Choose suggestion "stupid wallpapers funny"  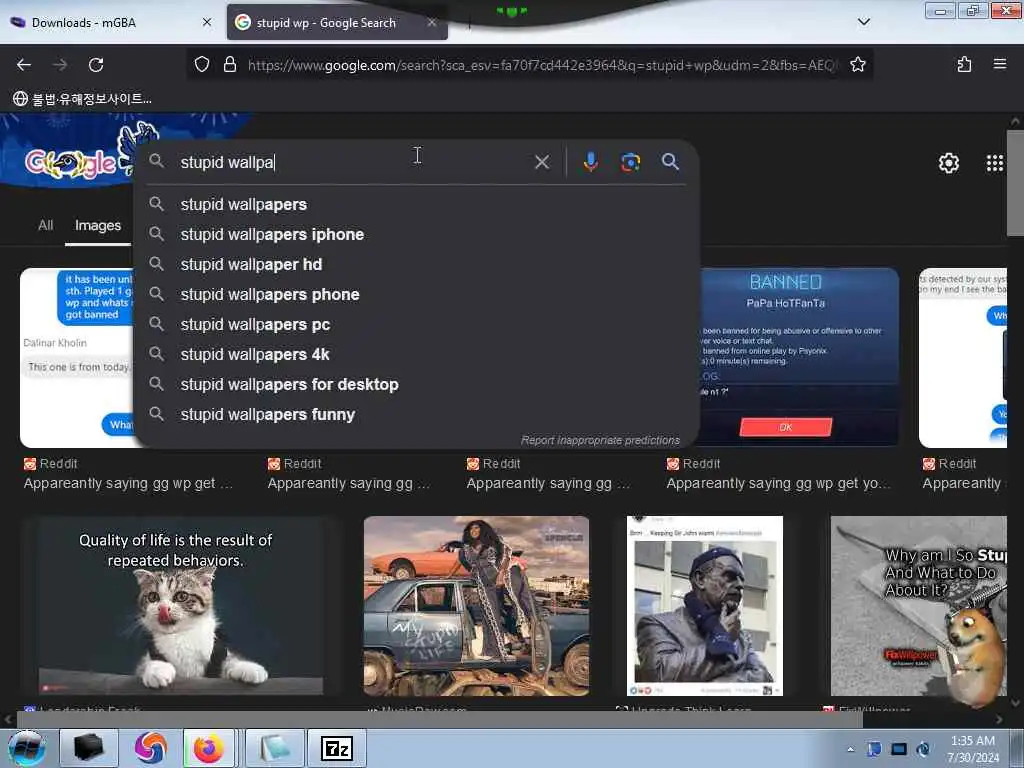415,415
